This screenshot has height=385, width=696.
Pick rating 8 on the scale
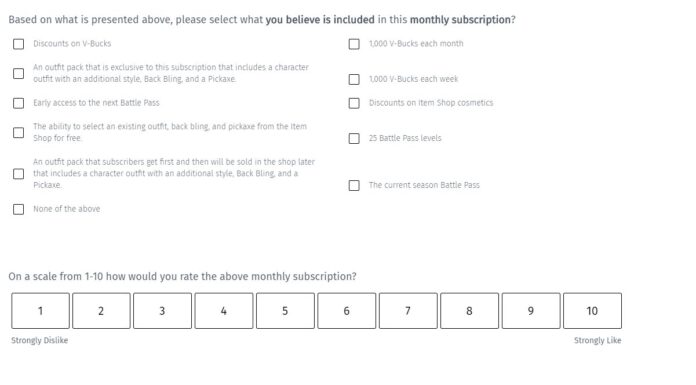pos(469,311)
